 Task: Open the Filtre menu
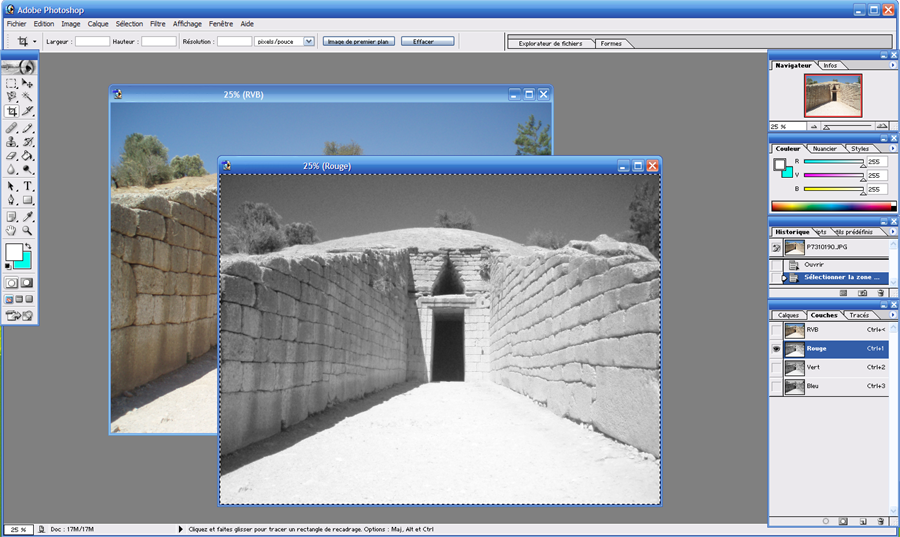tap(158, 23)
